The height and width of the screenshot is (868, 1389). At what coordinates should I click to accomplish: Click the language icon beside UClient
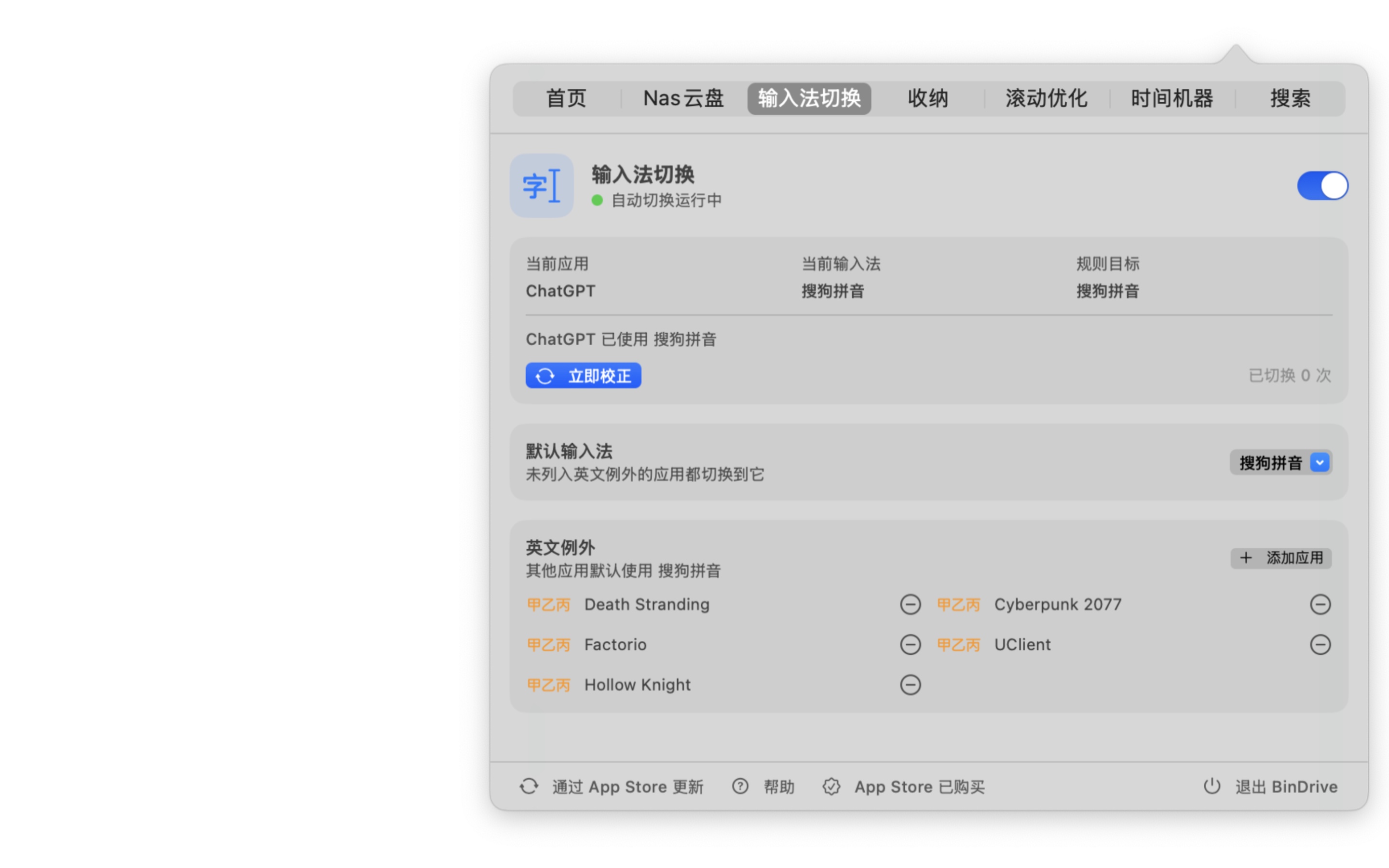[x=958, y=645]
